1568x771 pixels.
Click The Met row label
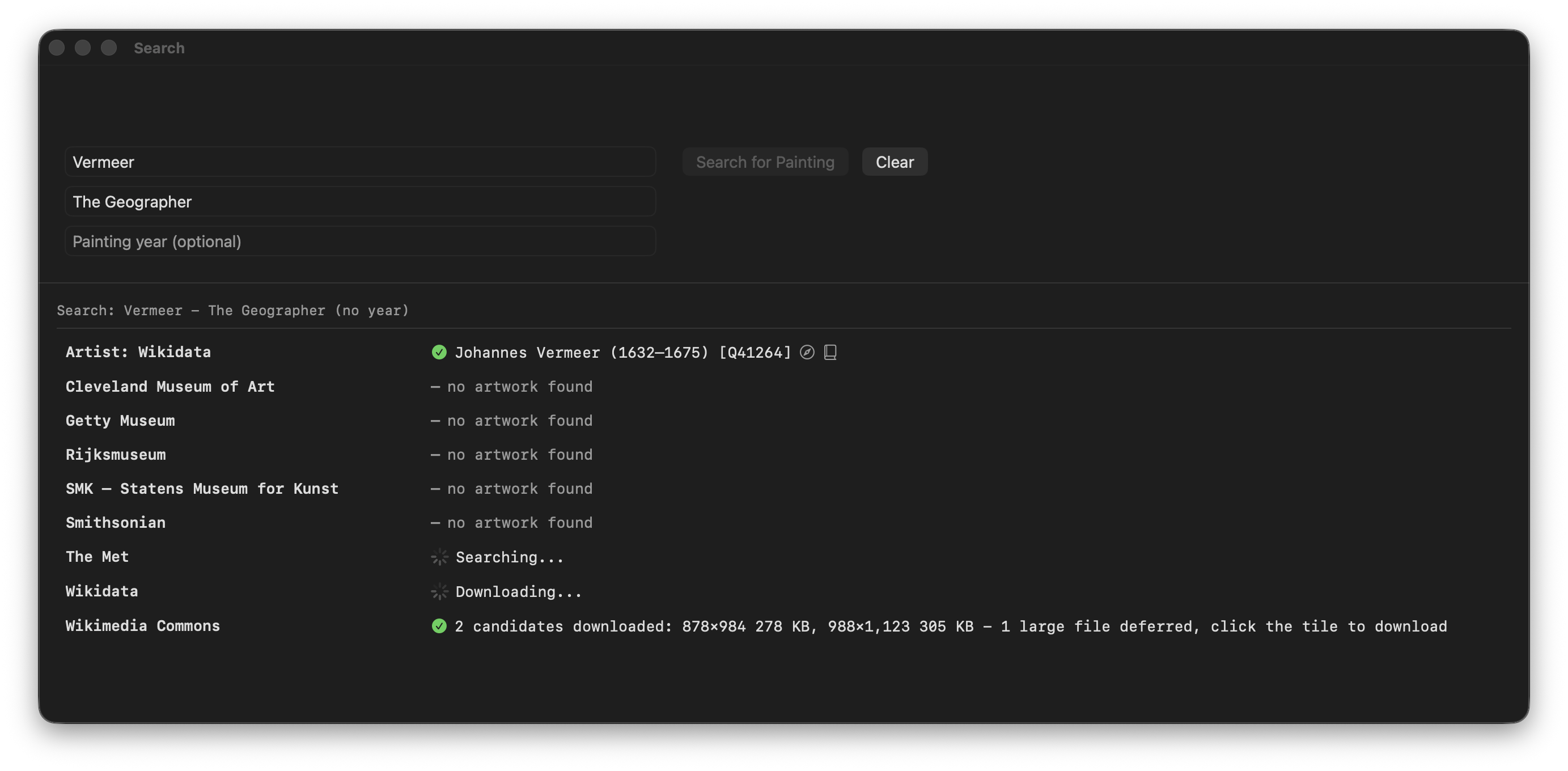click(98, 557)
